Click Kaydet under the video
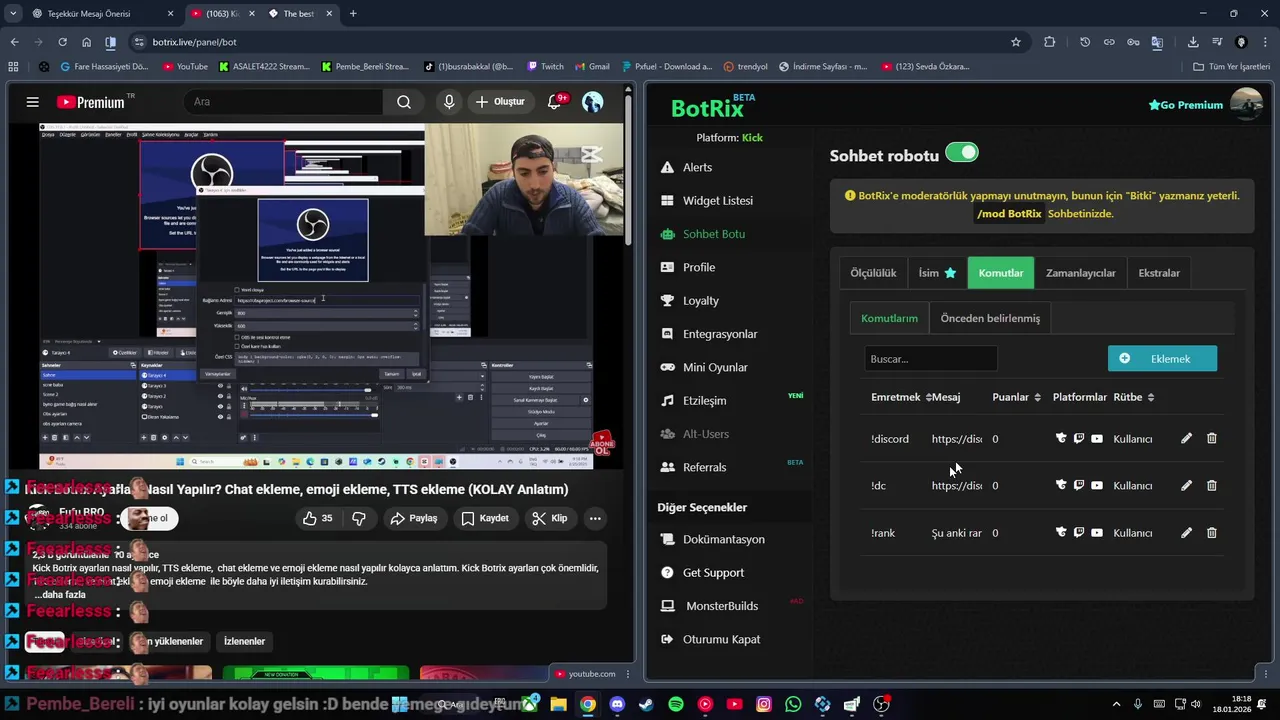The width and height of the screenshot is (1280, 720). pos(485,518)
